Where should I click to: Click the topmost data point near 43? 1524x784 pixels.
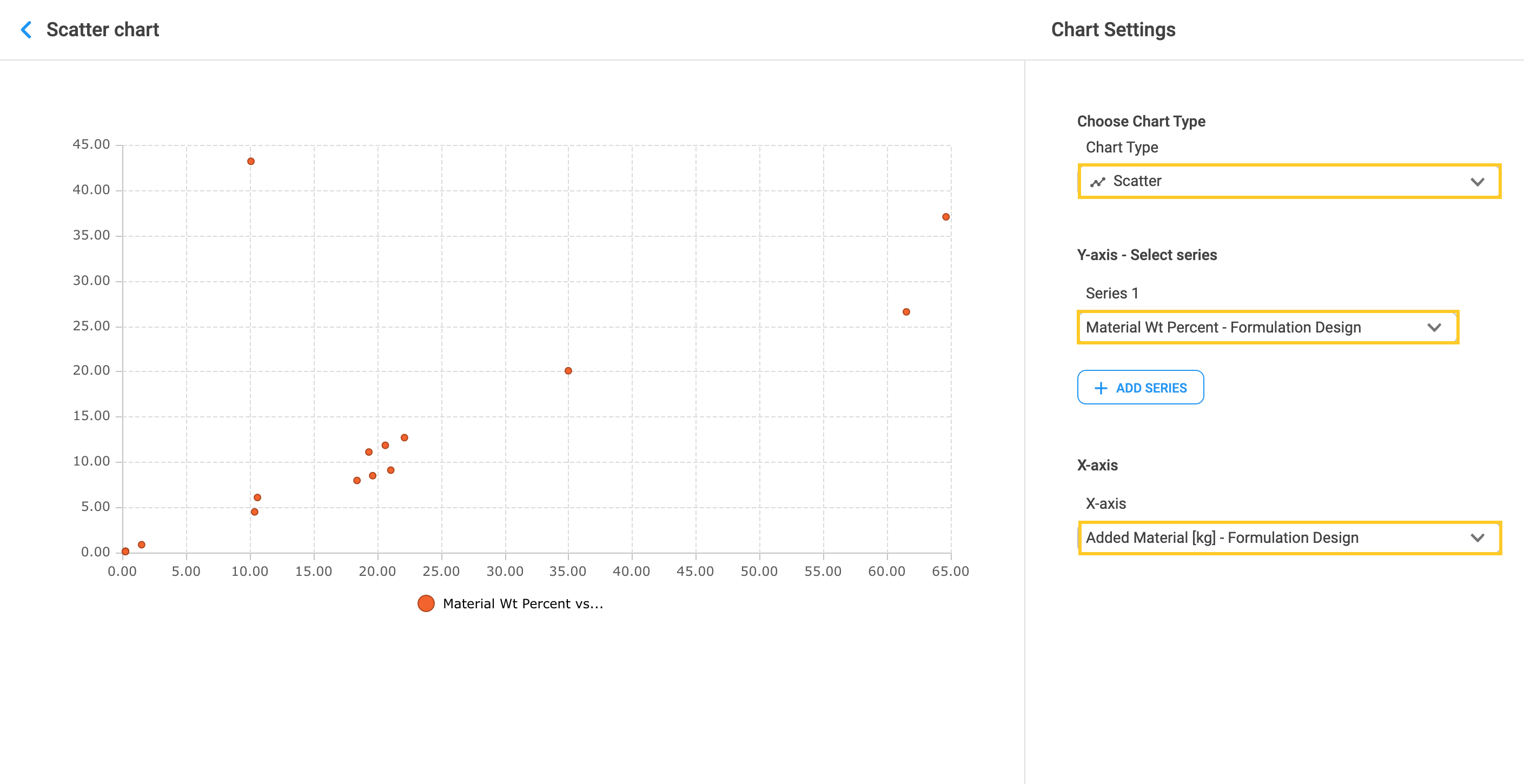[x=251, y=162]
